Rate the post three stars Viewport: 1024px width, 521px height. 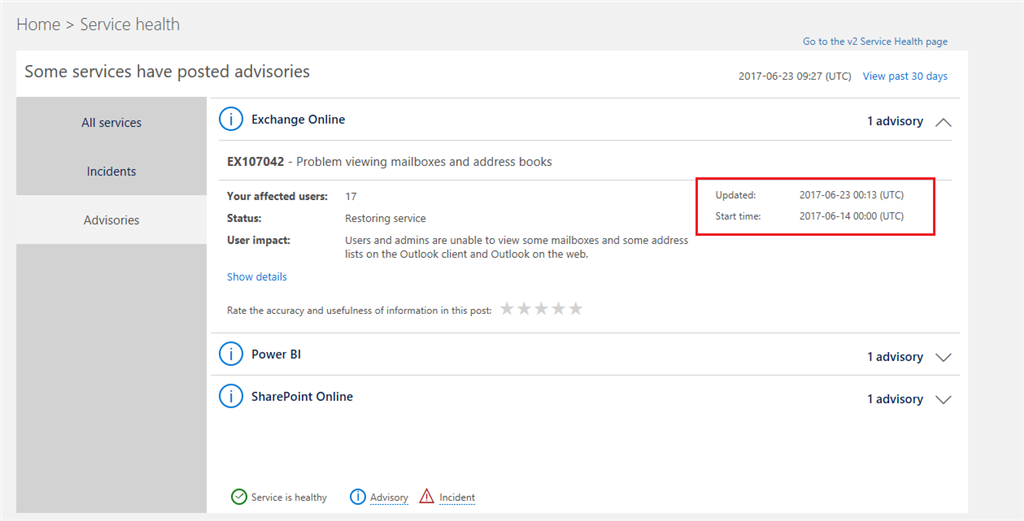pyautogui.click(x=541, y=309)
